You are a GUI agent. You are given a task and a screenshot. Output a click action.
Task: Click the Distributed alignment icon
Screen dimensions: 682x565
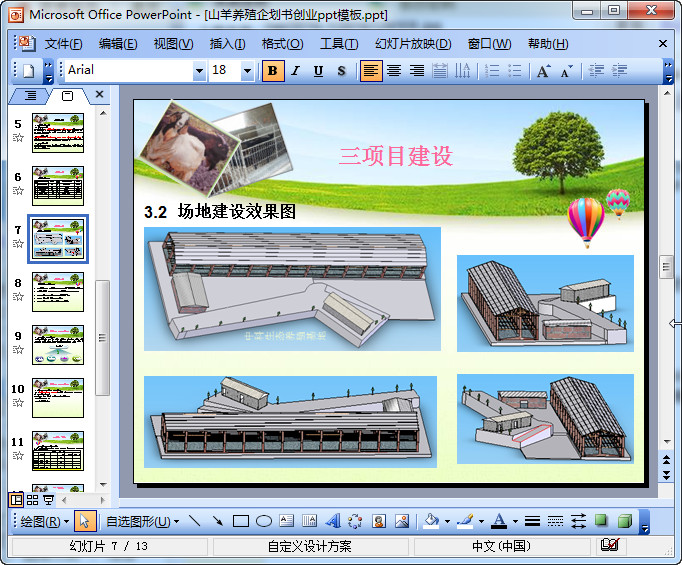440,70
